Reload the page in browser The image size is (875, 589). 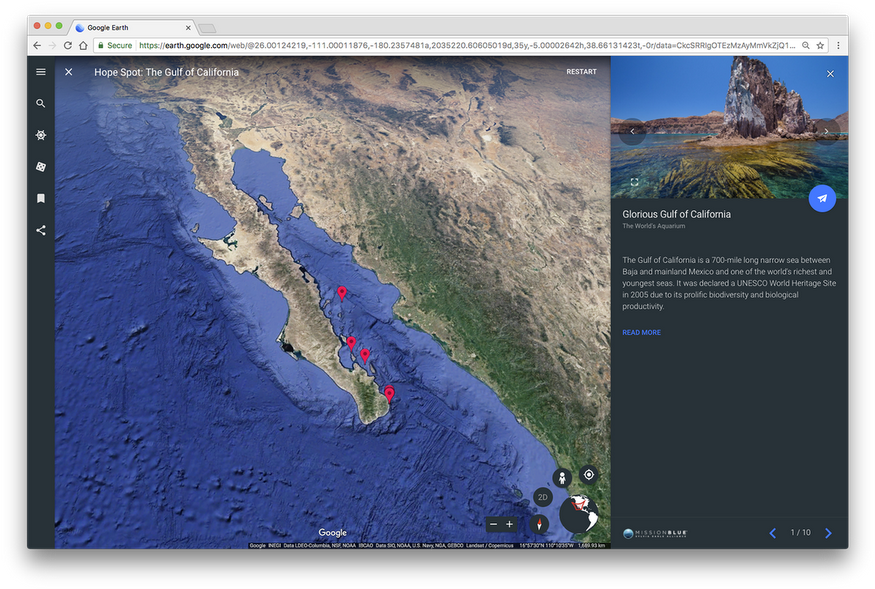pos(68,45)
